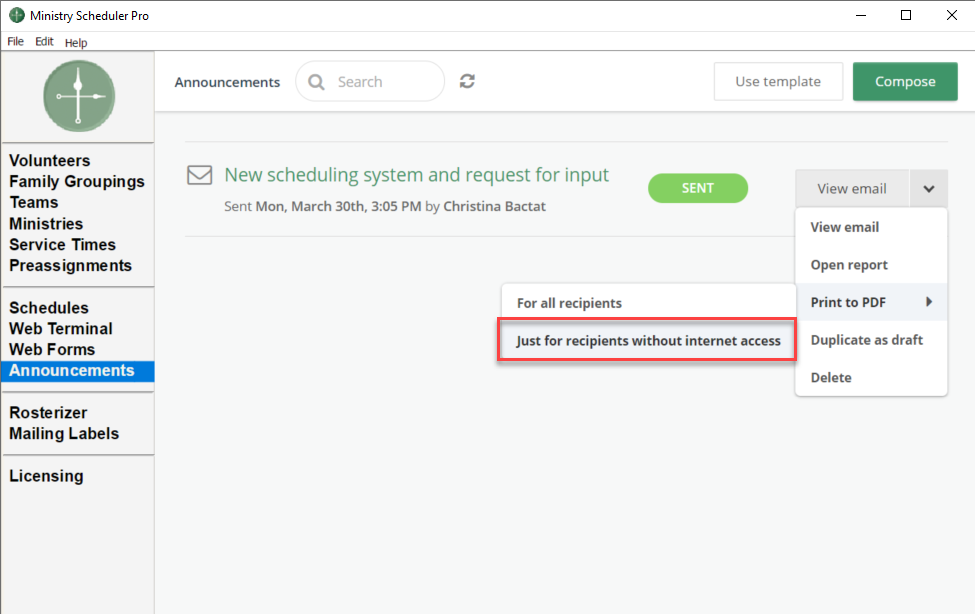Expand the View email dropdown arrow
Image resolution: width=975 pixels, height=614 pixels.
click(929, 188)
